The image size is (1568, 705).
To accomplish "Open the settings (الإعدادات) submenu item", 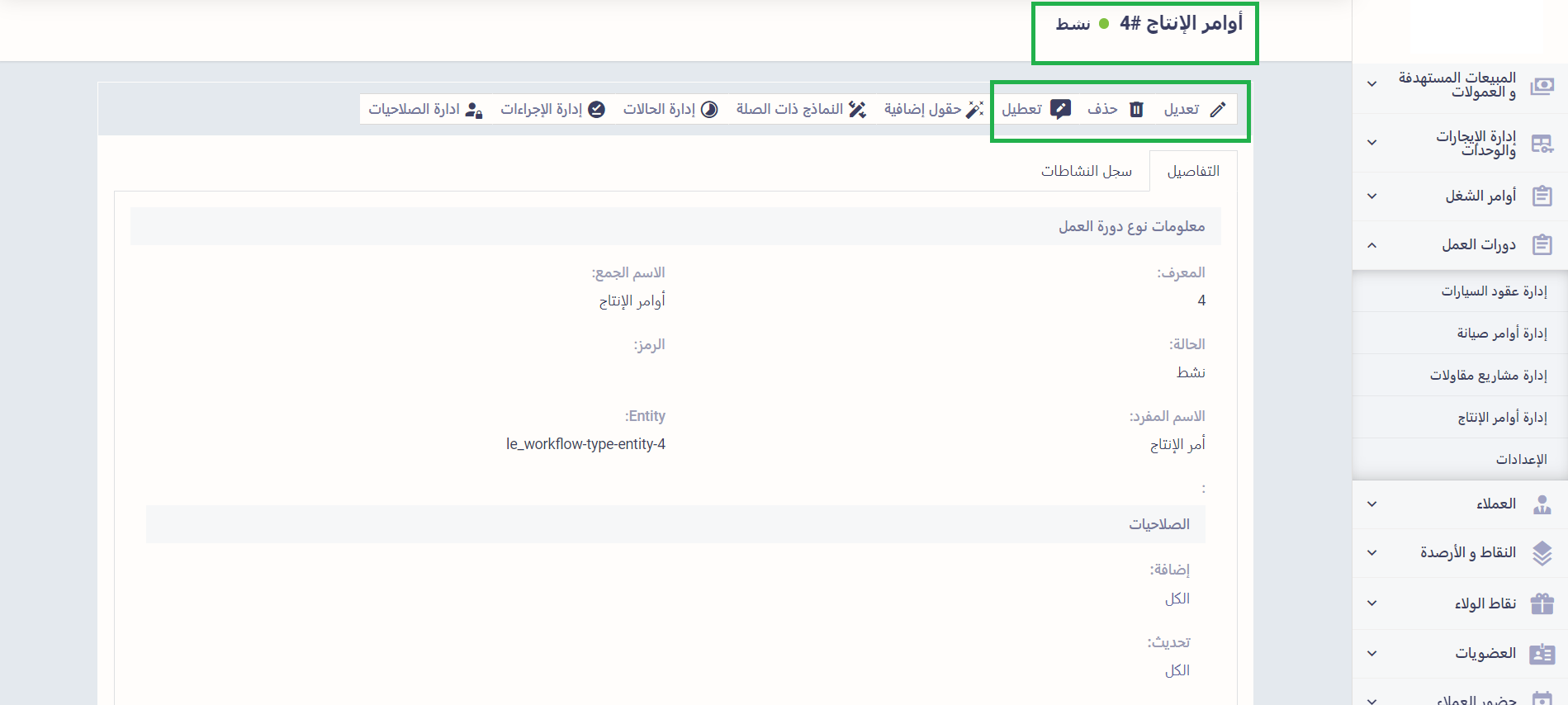I will coord(1521,460).
